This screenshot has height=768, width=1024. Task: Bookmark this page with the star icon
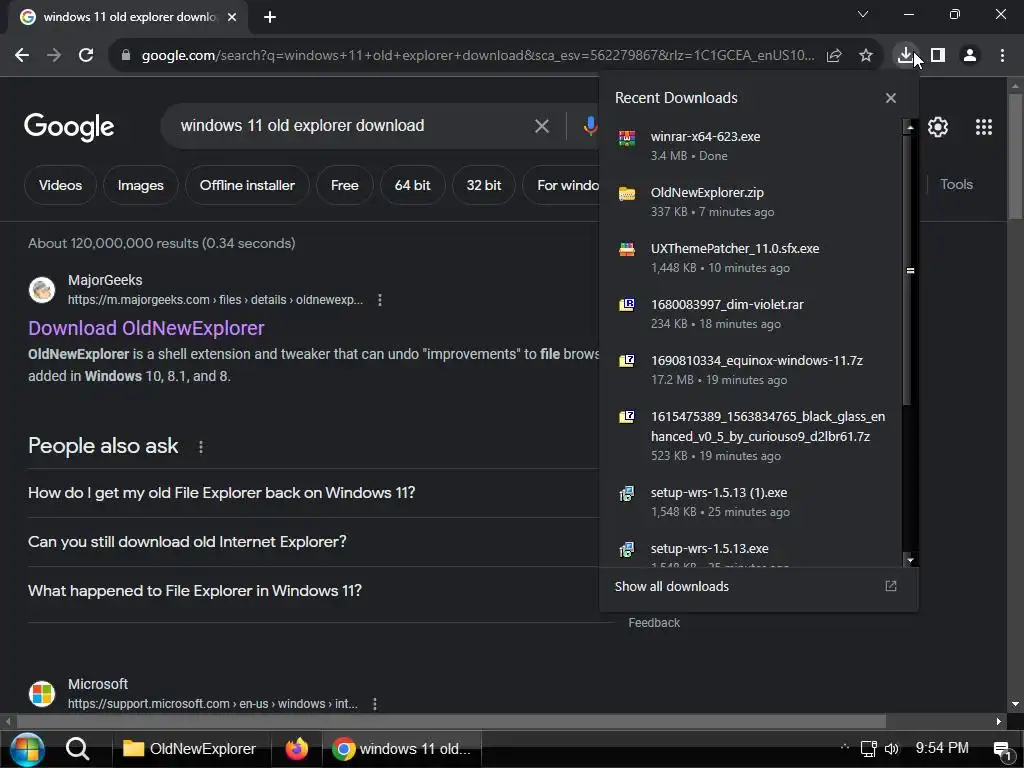866,56
